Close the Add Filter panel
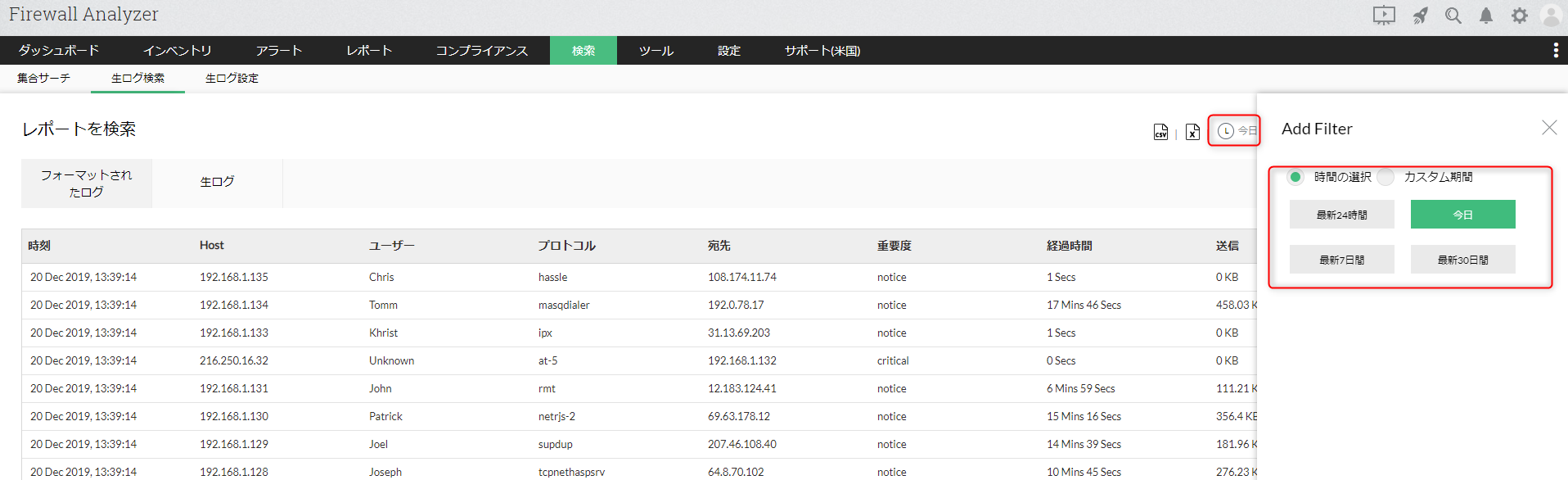The width and height of the screenshot is (1568, 480). coord(1549,128)
